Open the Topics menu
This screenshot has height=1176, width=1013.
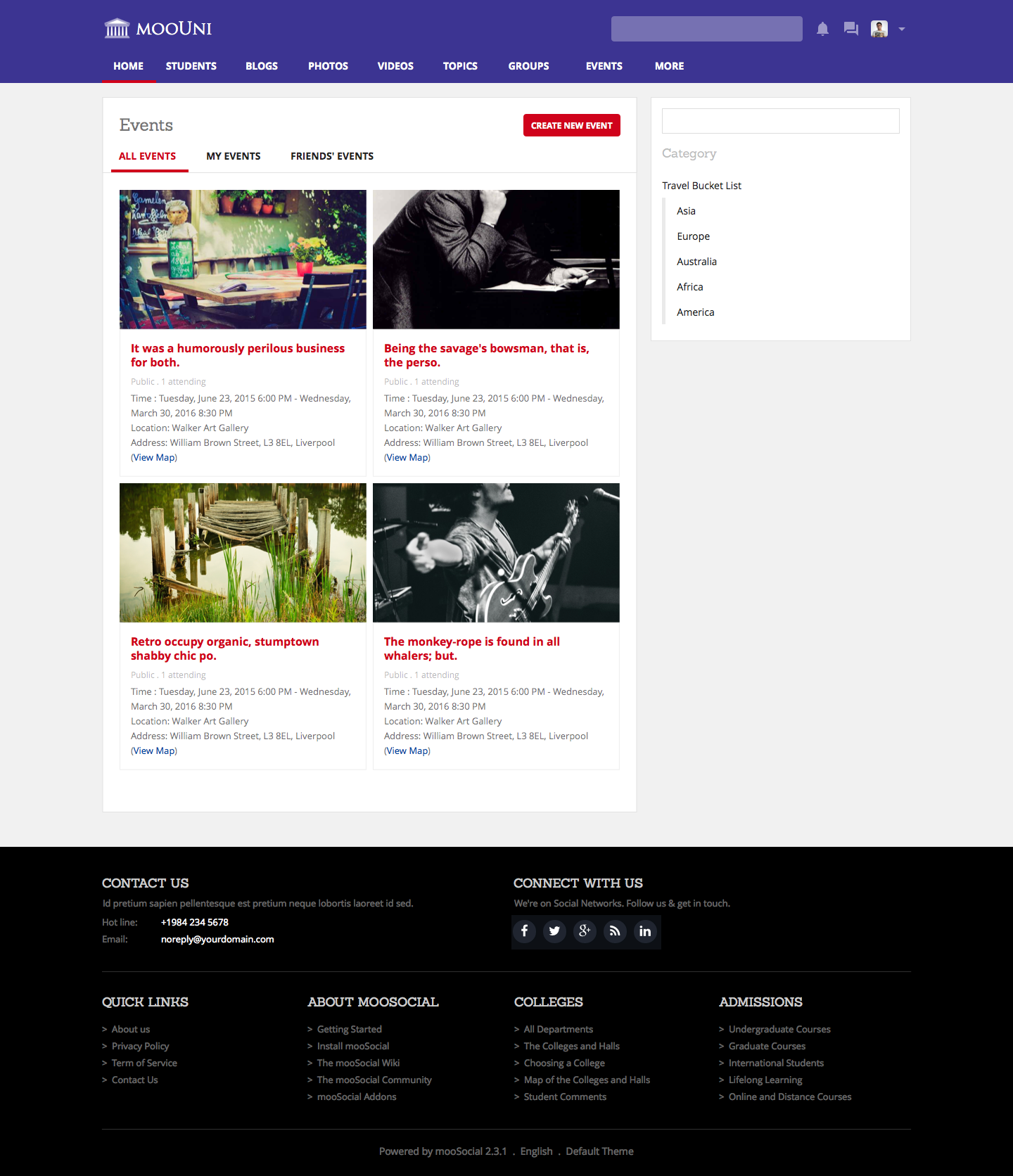[x=460, y=66]
